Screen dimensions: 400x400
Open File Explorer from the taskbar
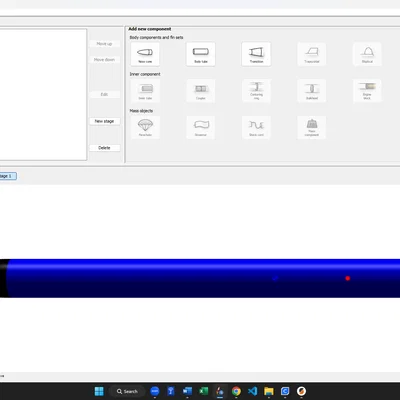(269, 391)
